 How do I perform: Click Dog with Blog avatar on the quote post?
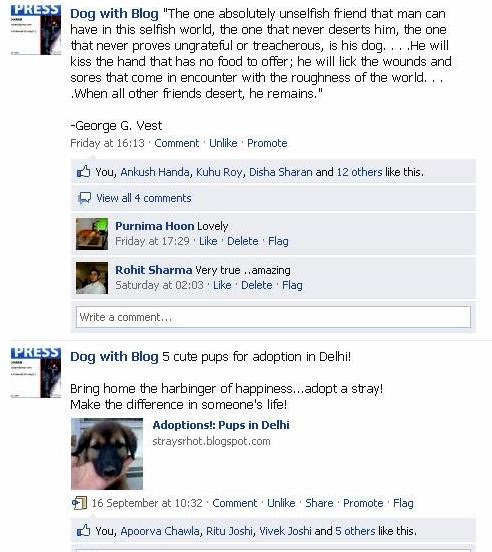[x=36, y=30]
